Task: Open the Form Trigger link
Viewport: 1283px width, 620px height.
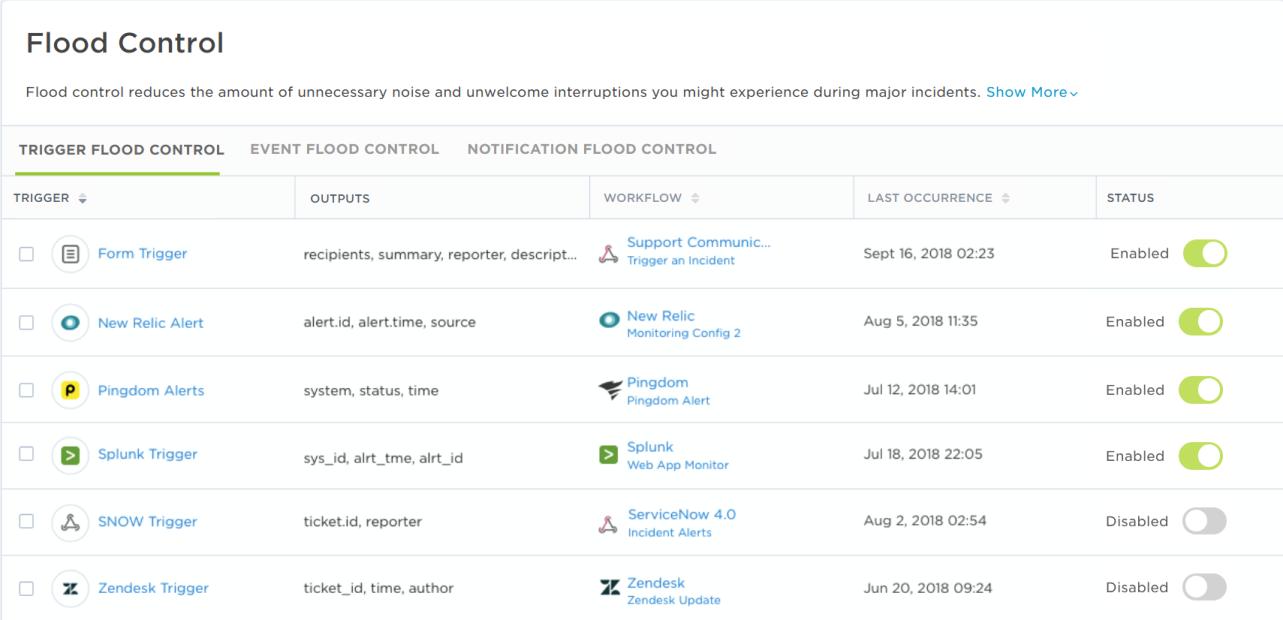Action: point(142,254)
